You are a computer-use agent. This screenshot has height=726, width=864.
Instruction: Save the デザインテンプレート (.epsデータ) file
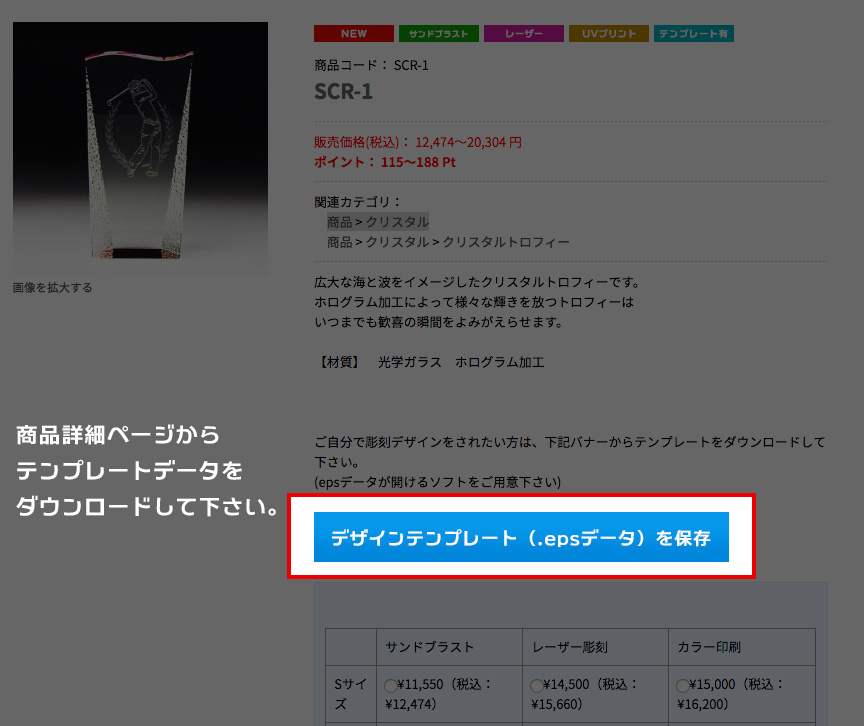pyautogui.click(x=521, y=537)
